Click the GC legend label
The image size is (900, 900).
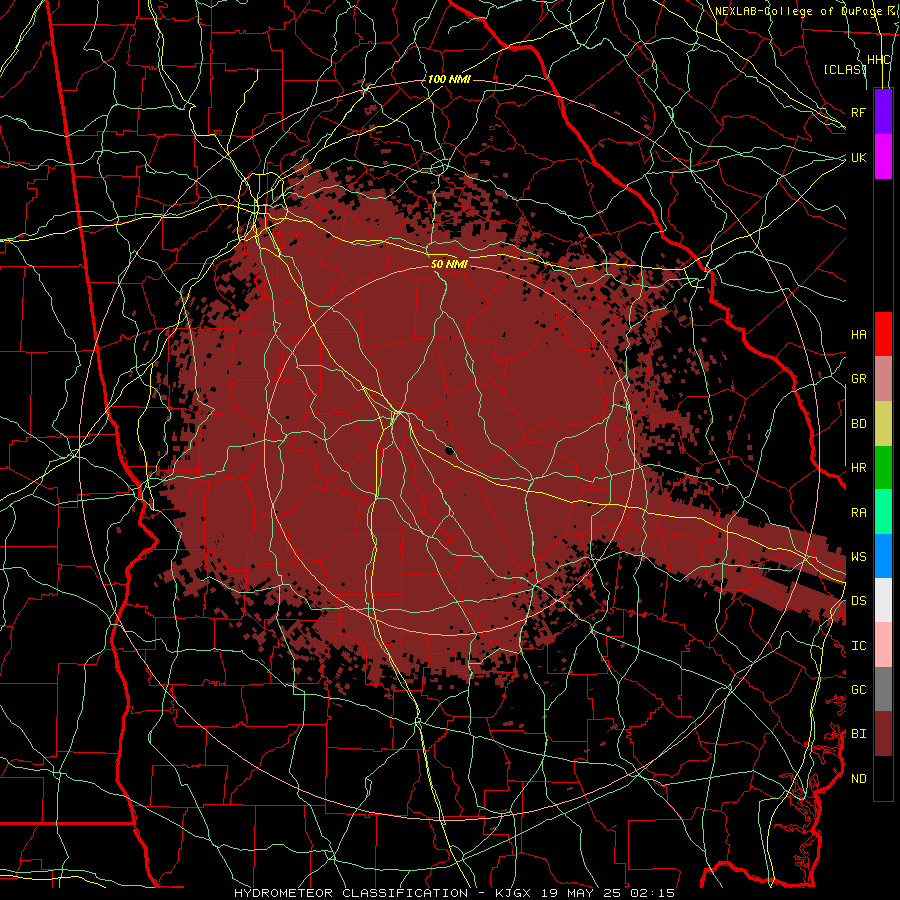click(x=858, y=690)
